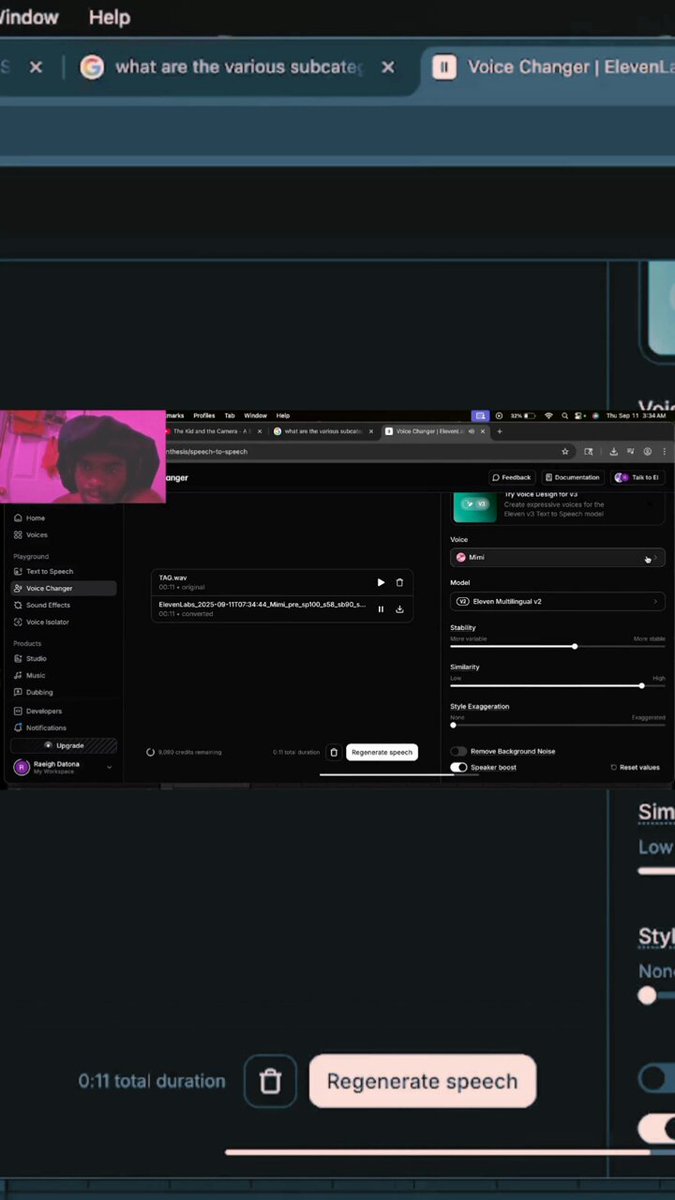The width and height of the screenshot is (675, 1200).
Task: Switch to the enlarged Google search tab
Action: tap(238, 67)
